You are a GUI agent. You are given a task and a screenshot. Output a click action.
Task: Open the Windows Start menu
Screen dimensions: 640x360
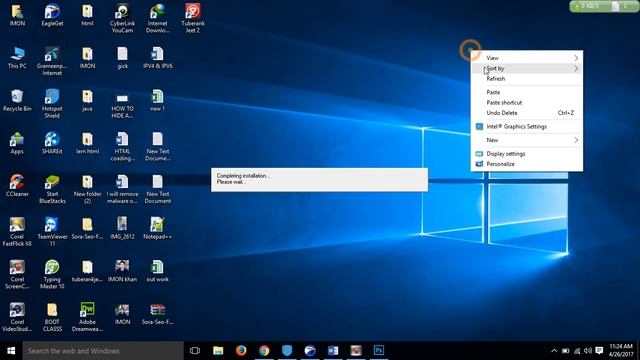coord(11,351)
